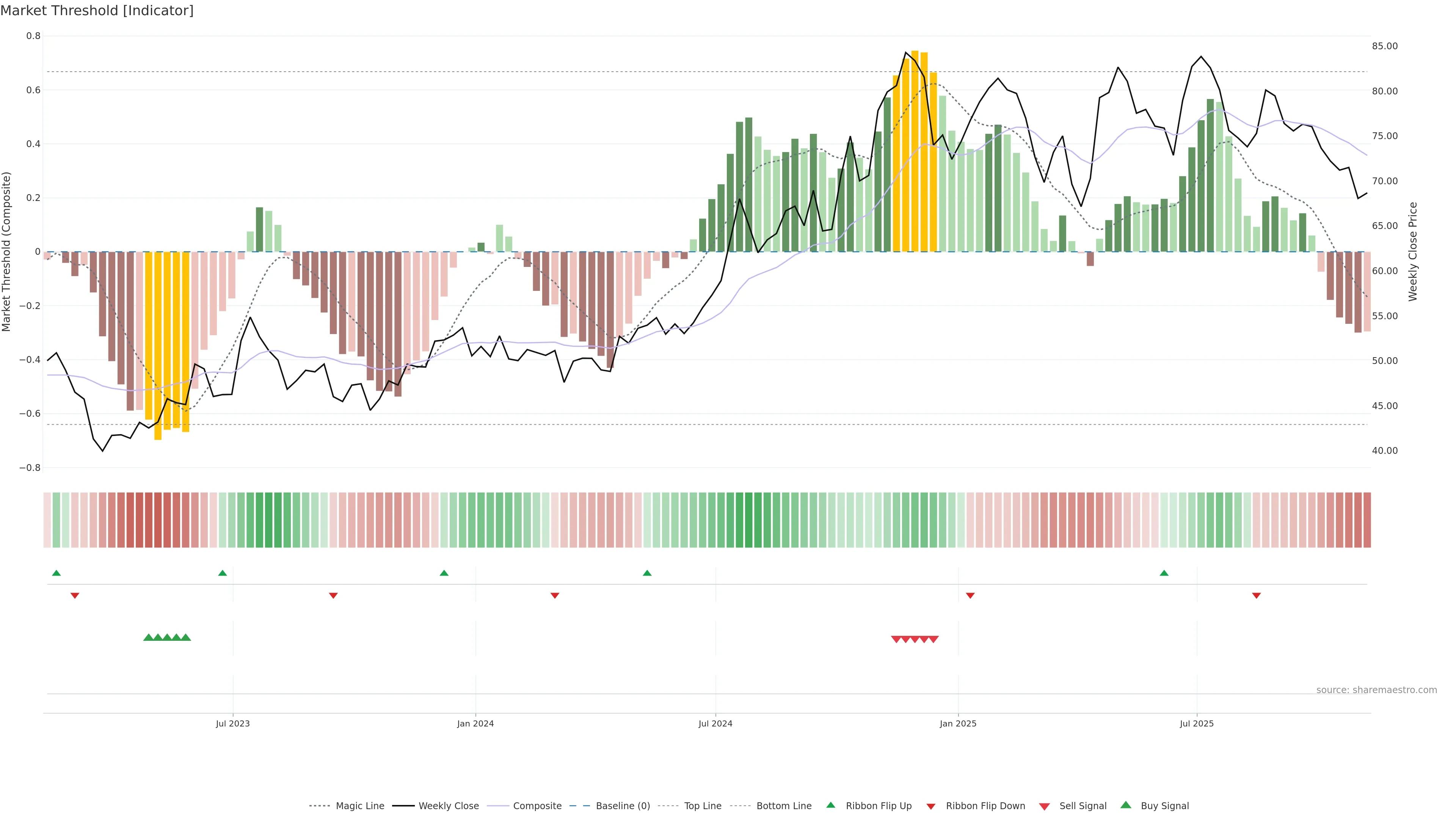This screenshot has width=1456, height=819.
Task: Click the Ribbon Flip Down legend triangle icon
Action: point(931,806)
